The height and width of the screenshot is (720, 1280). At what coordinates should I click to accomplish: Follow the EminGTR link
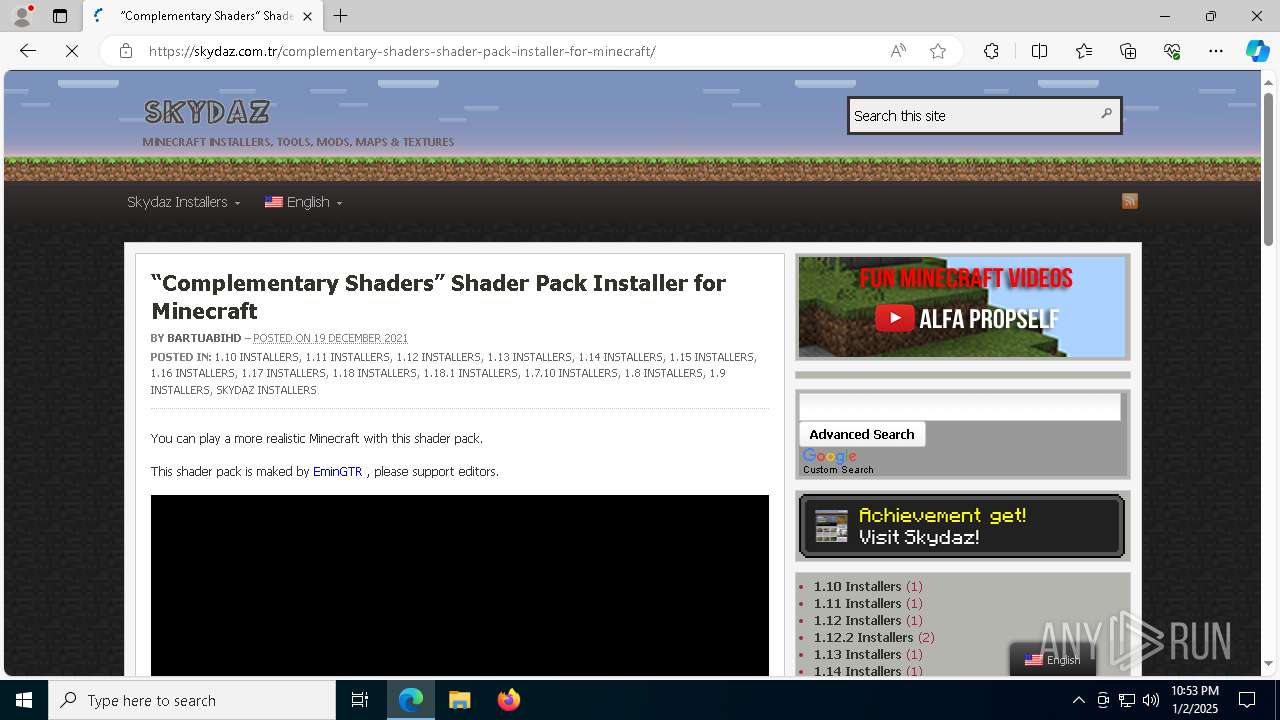338,471
